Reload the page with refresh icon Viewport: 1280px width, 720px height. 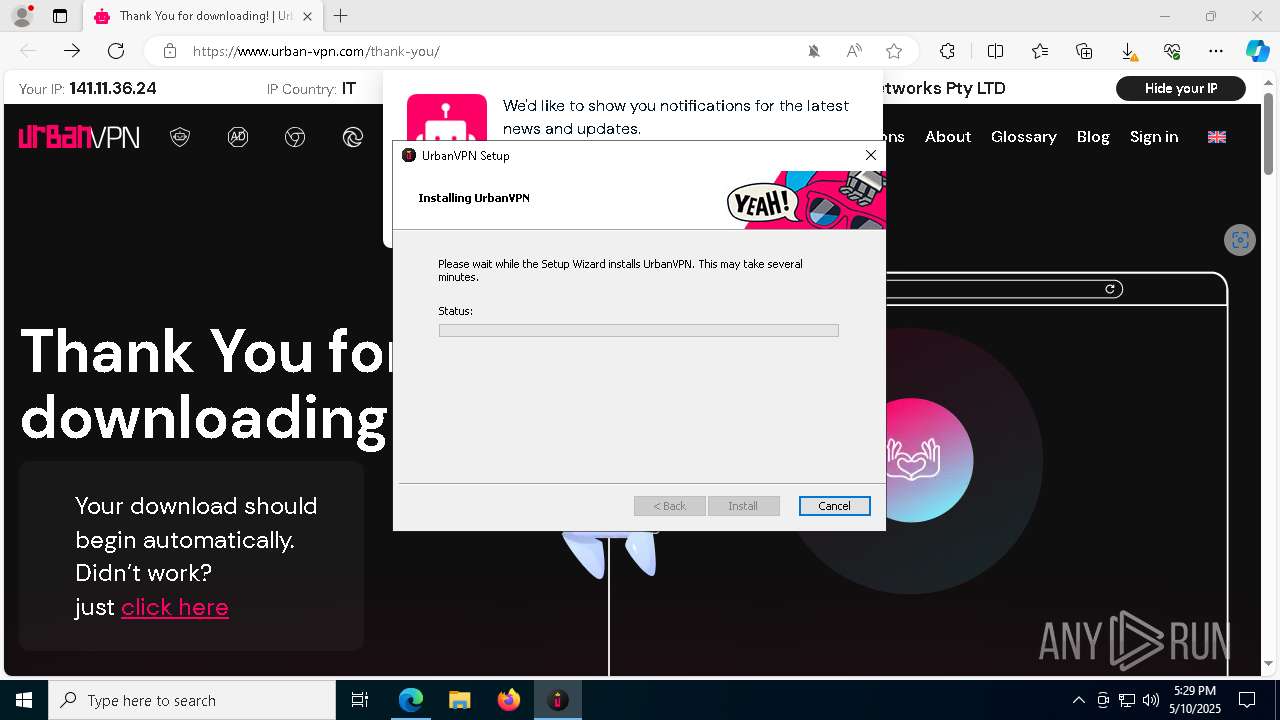(116, 51)
